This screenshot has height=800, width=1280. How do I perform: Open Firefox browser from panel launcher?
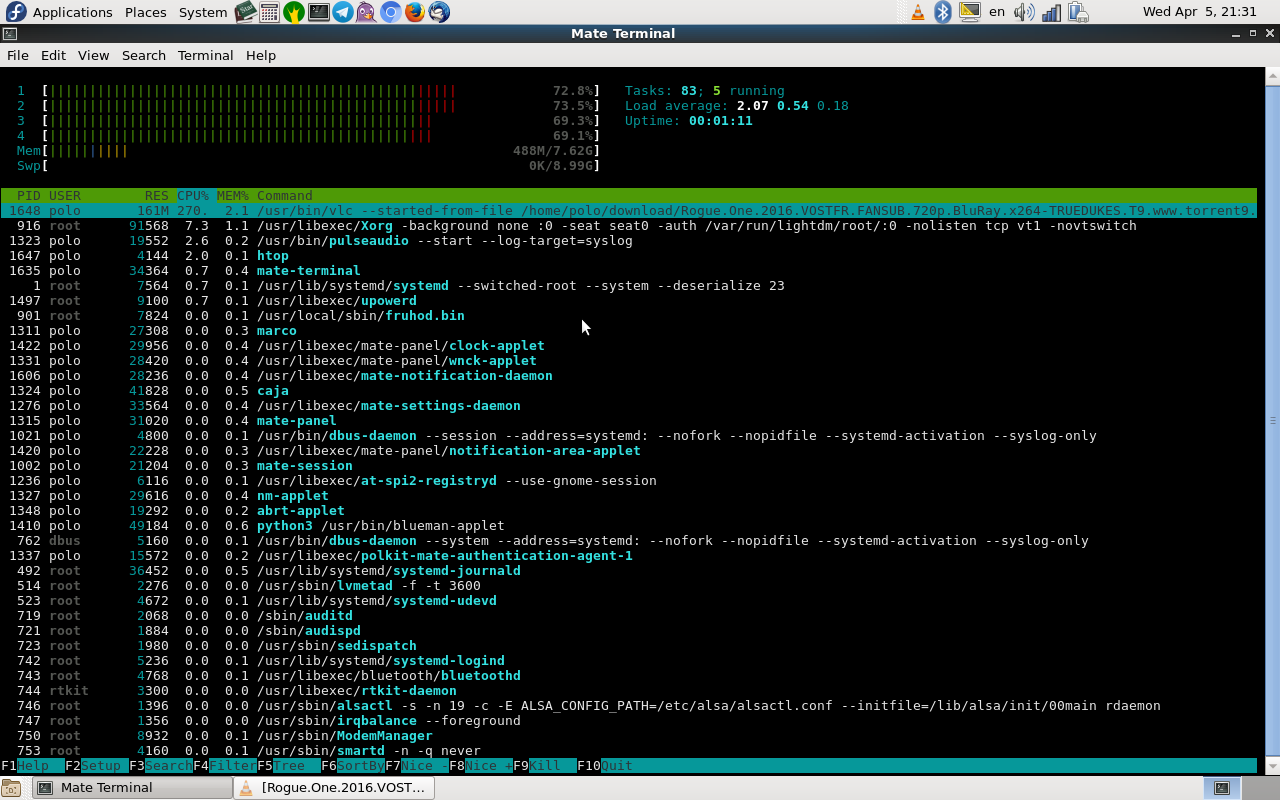point(414,12)
